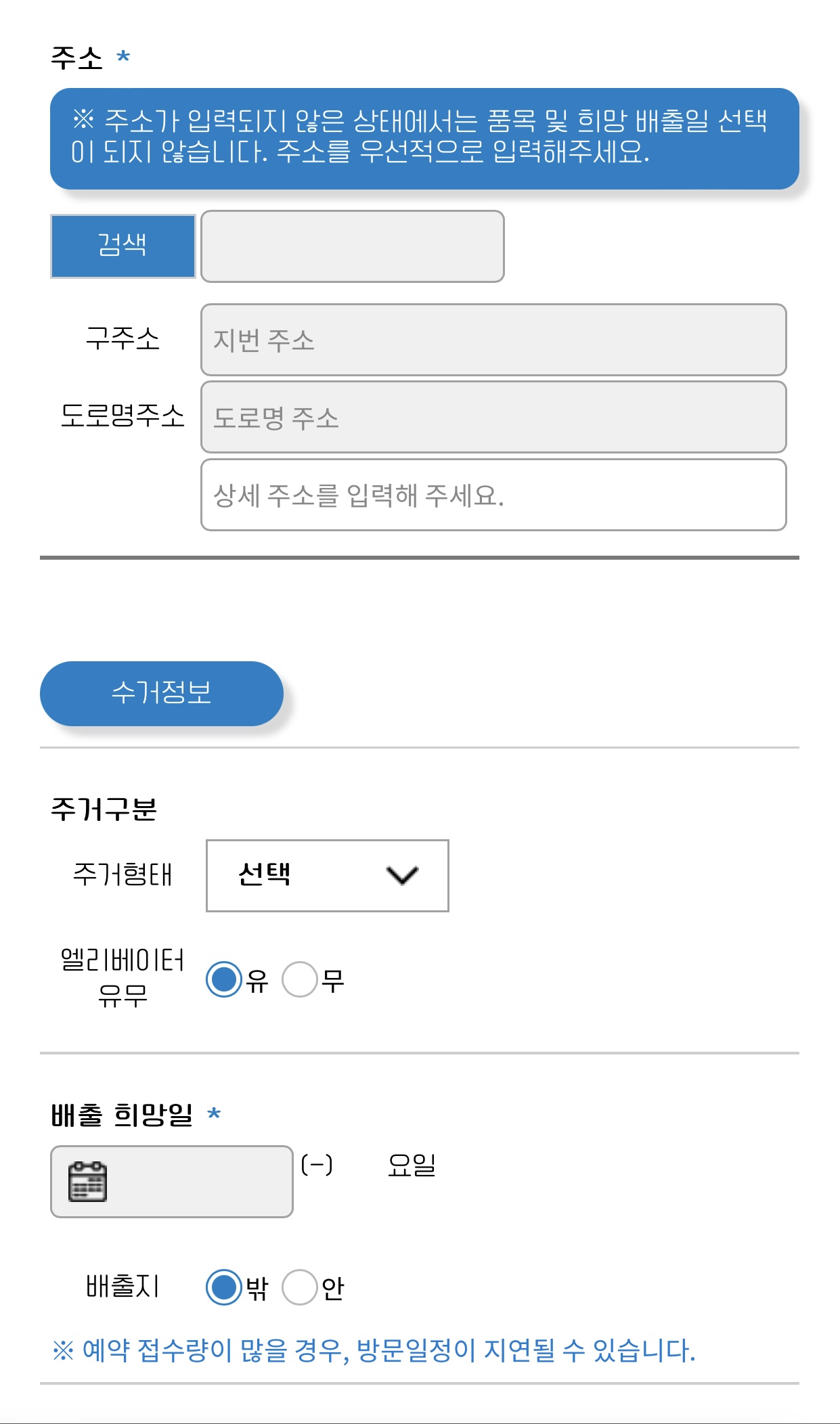Click the dropdown chevron next to 선택
The image size is (840, 1424).
pos(402,875)
